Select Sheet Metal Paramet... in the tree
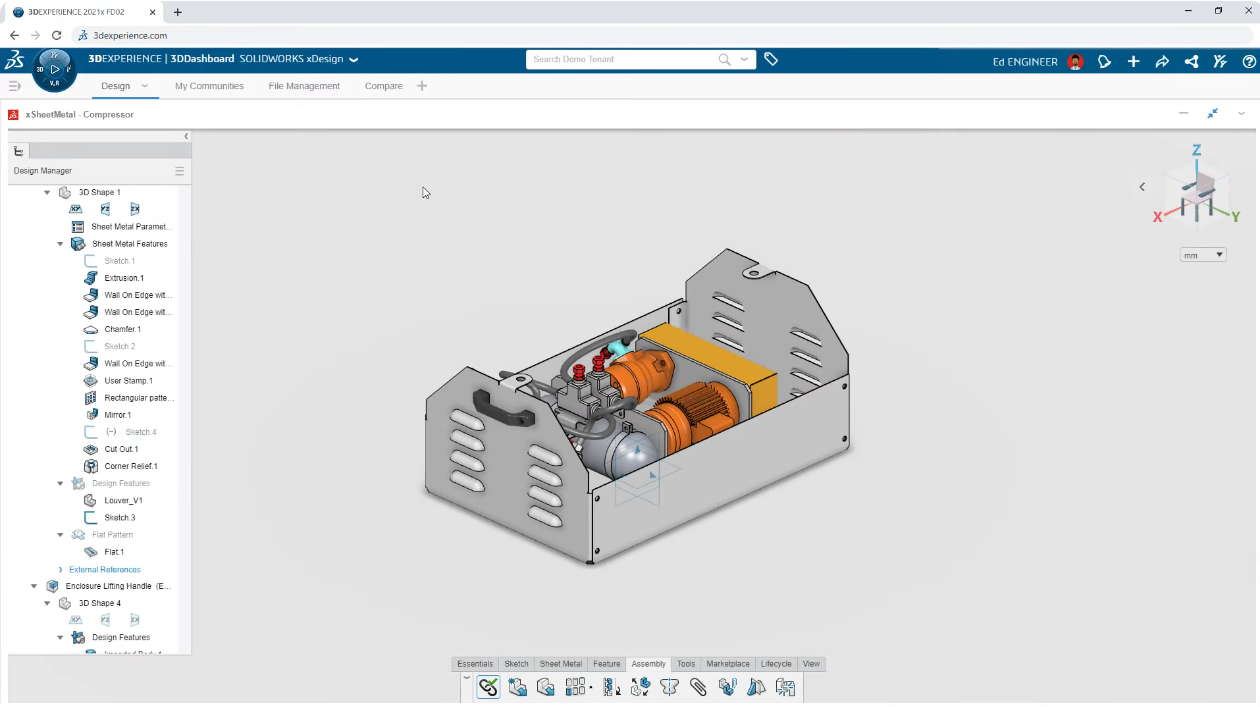This screenshot has width=1260, height=707. tap(132, 227)
